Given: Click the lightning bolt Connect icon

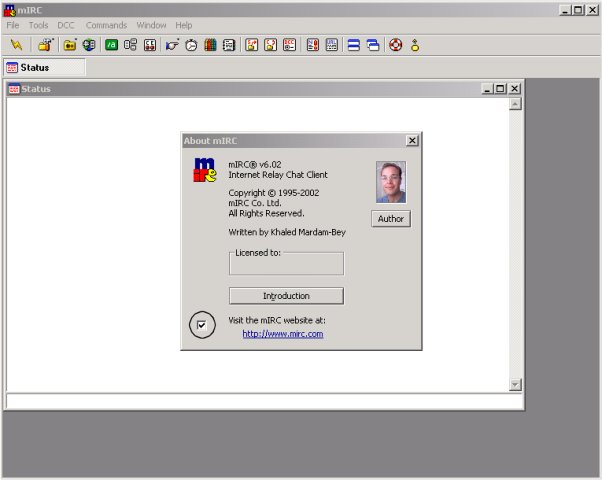Looking at the screenshot, I should pos(16,45).
